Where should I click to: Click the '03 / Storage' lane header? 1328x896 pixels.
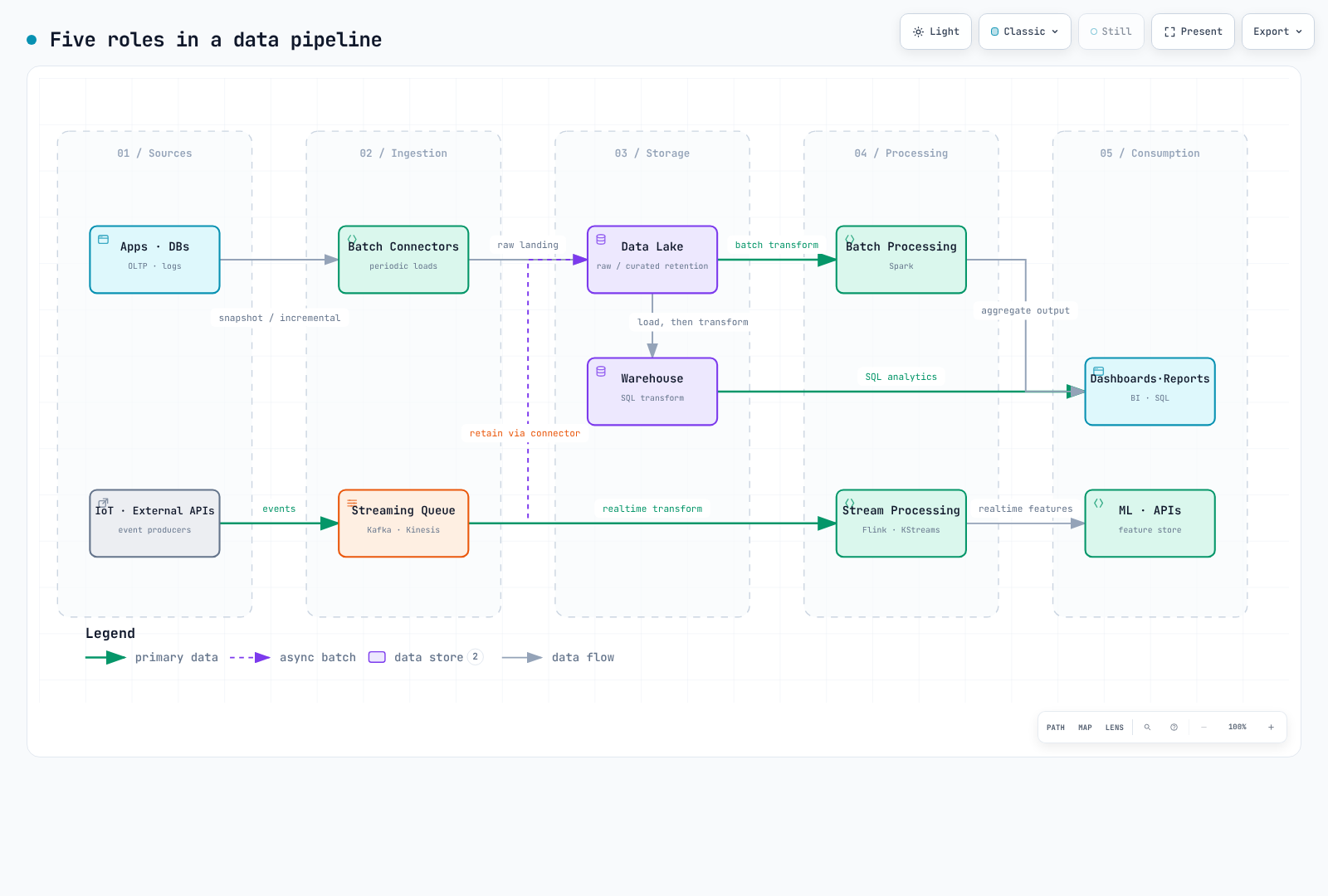[652, 153]
